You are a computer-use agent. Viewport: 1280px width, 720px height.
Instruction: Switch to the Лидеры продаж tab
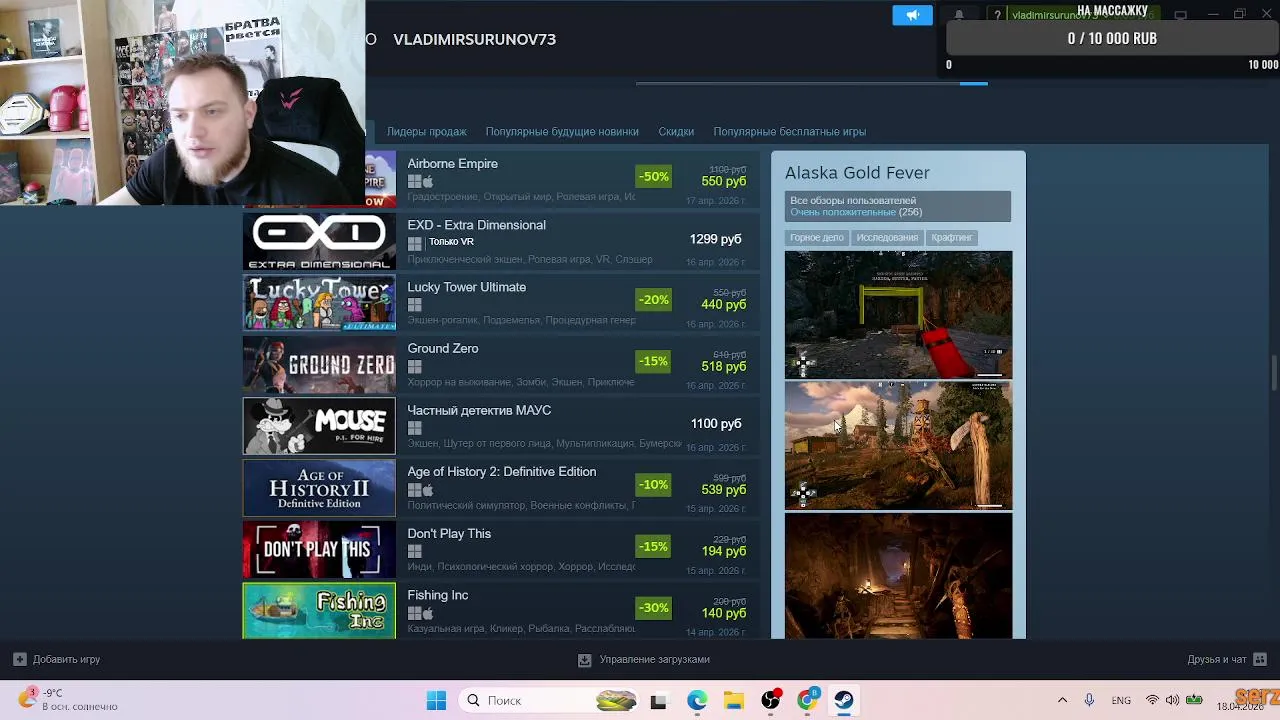tap(426, 132)
